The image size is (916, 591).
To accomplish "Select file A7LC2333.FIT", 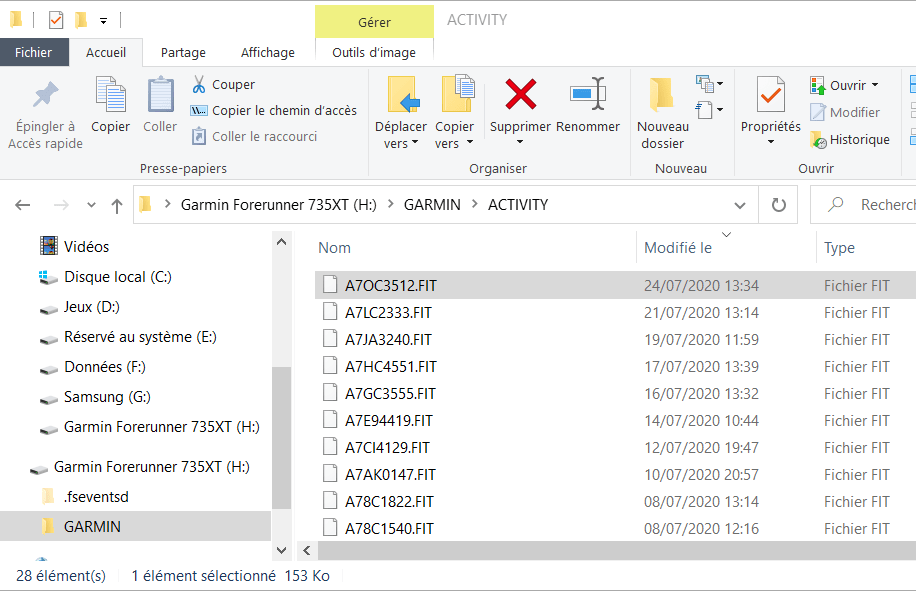I will (388, 313).
